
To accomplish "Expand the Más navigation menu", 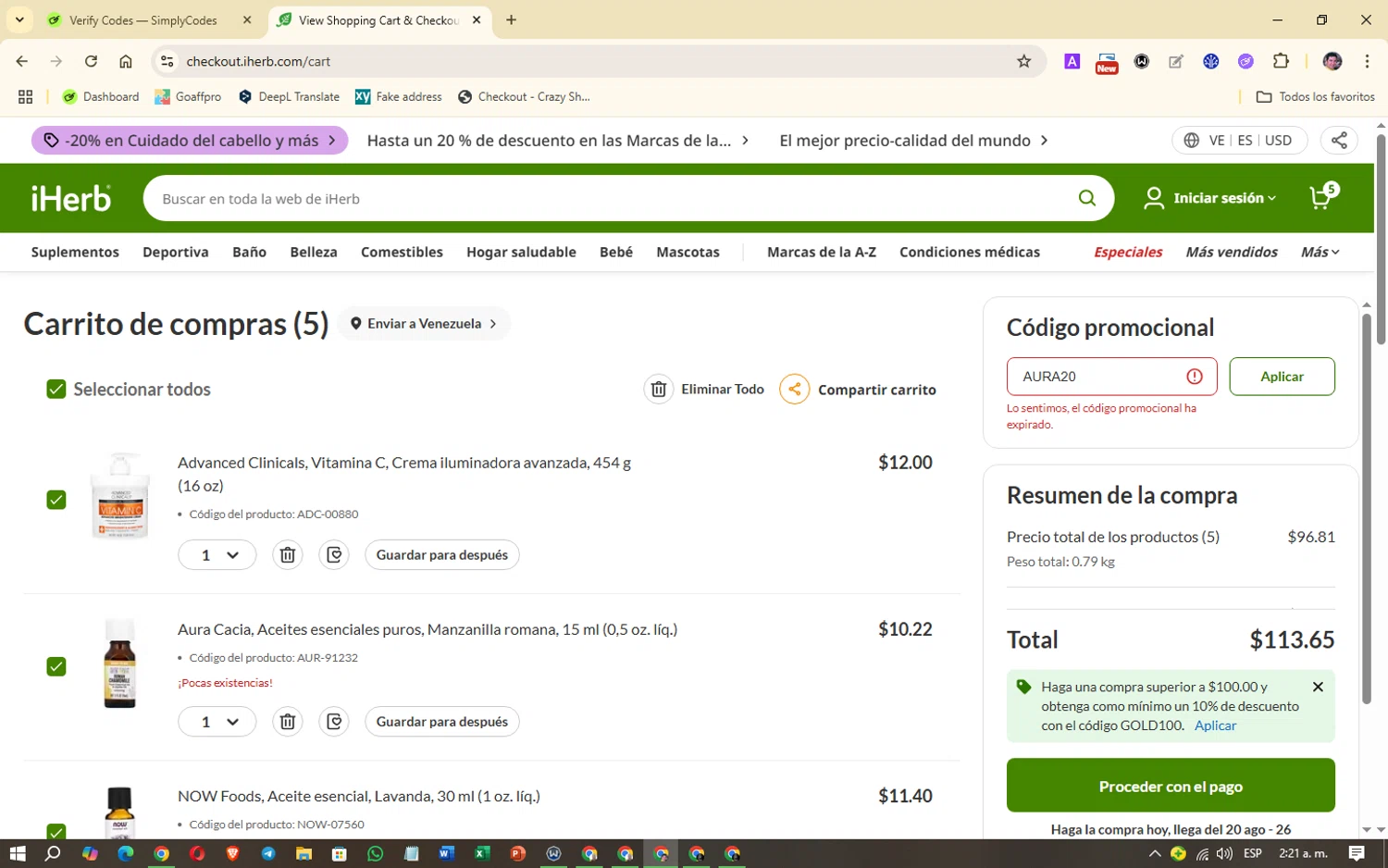I will [x=1320, y=252].
